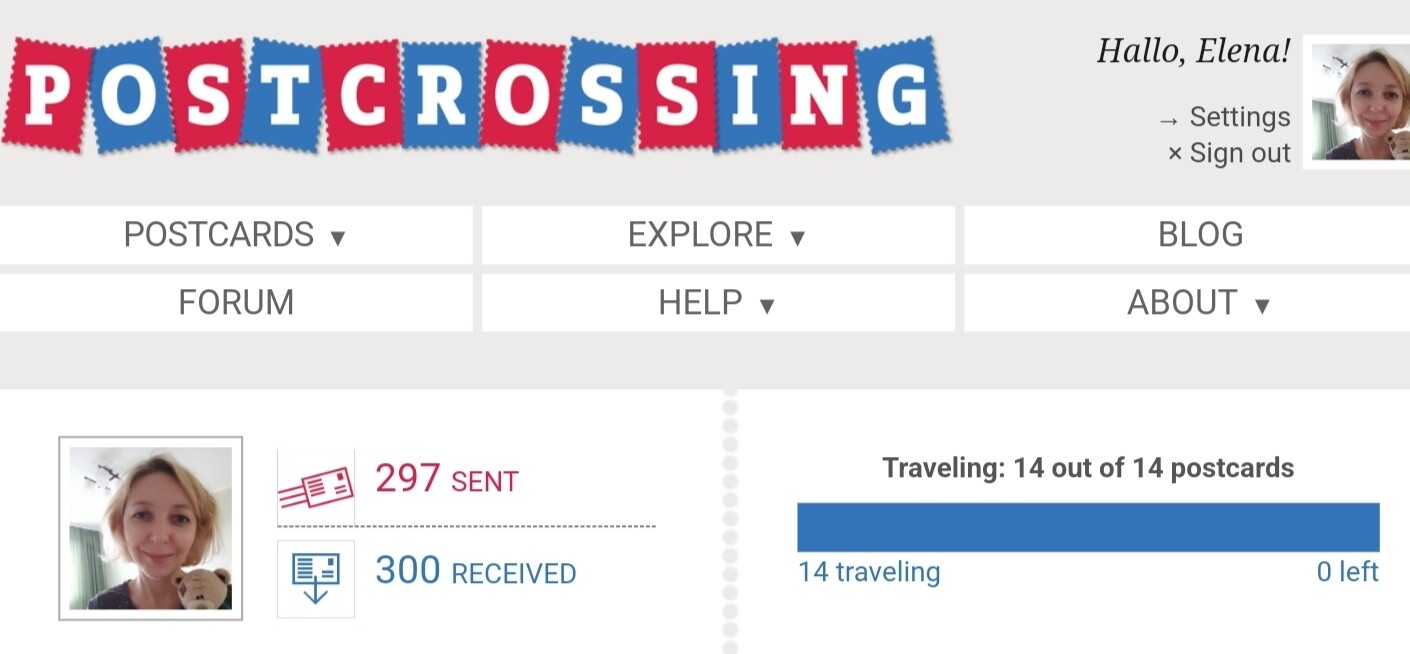
Task: Expand the ABOUT dropdown menu
Action: click(x=1187, y=303)
